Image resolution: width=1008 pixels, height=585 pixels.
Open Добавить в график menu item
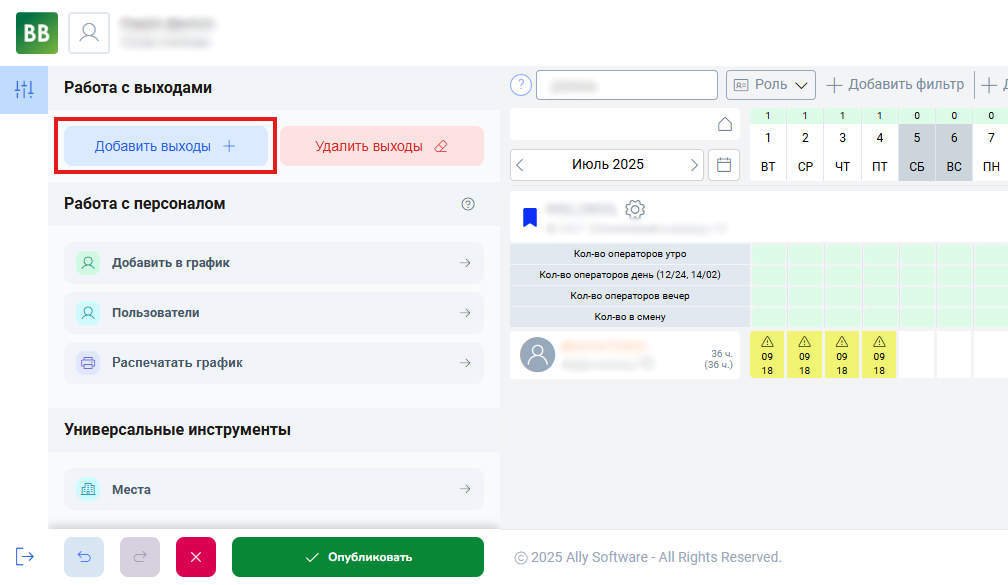[x=274, y=263]
